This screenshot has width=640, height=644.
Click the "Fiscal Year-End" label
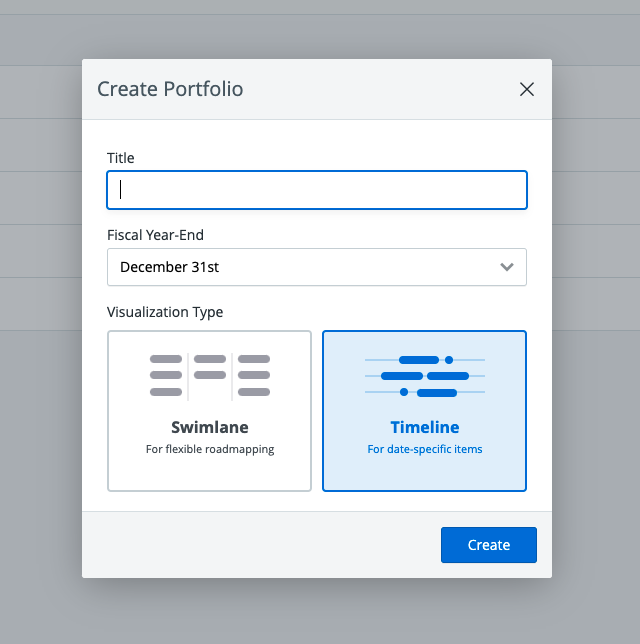coord(155,235)
